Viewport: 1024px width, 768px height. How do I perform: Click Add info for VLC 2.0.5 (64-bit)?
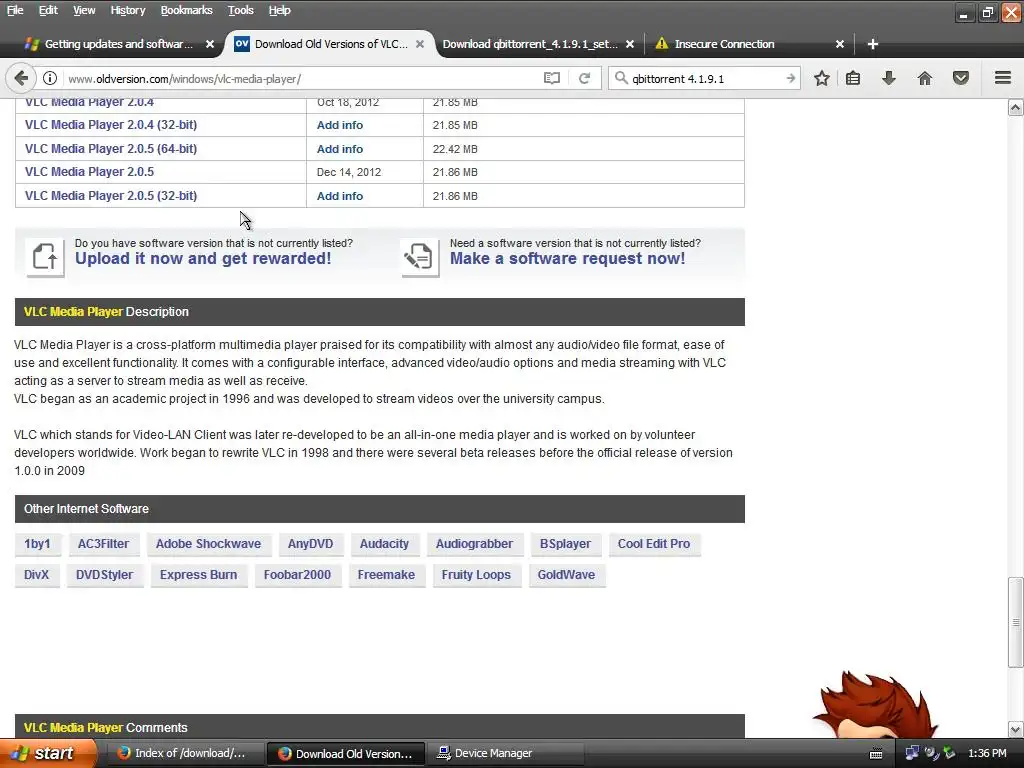(340, 149)
